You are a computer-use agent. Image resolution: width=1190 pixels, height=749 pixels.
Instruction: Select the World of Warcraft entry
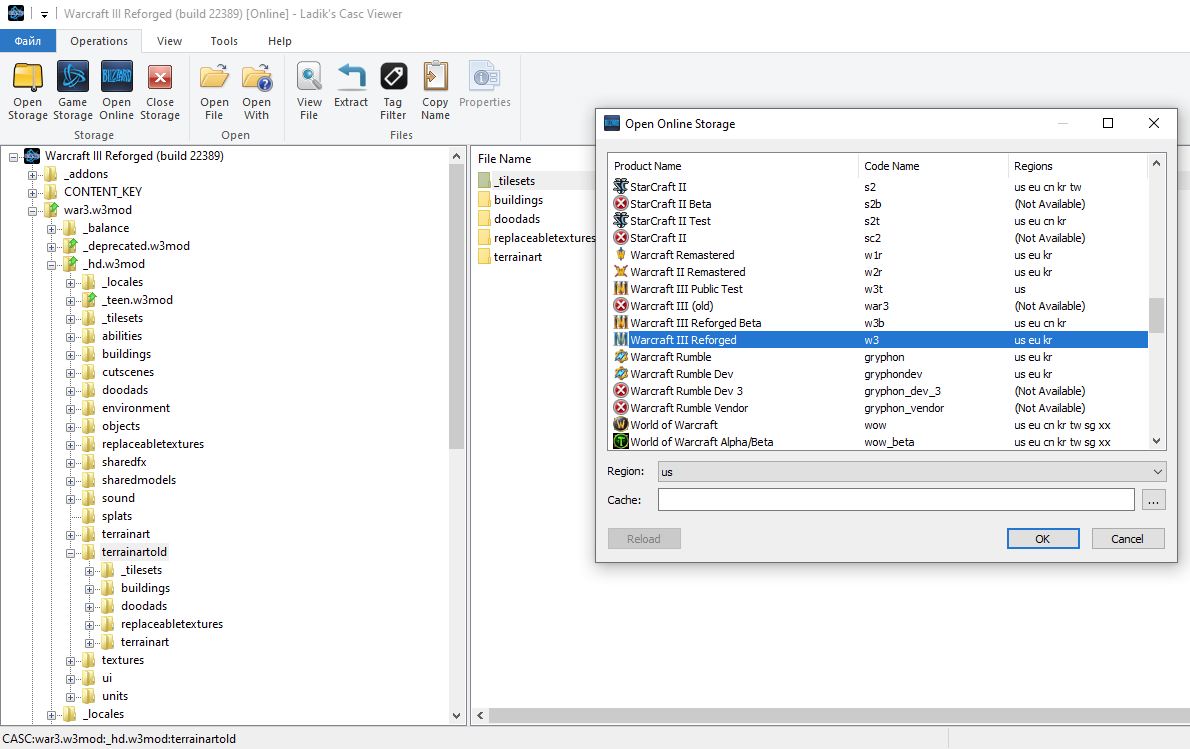tap(880, 425)
